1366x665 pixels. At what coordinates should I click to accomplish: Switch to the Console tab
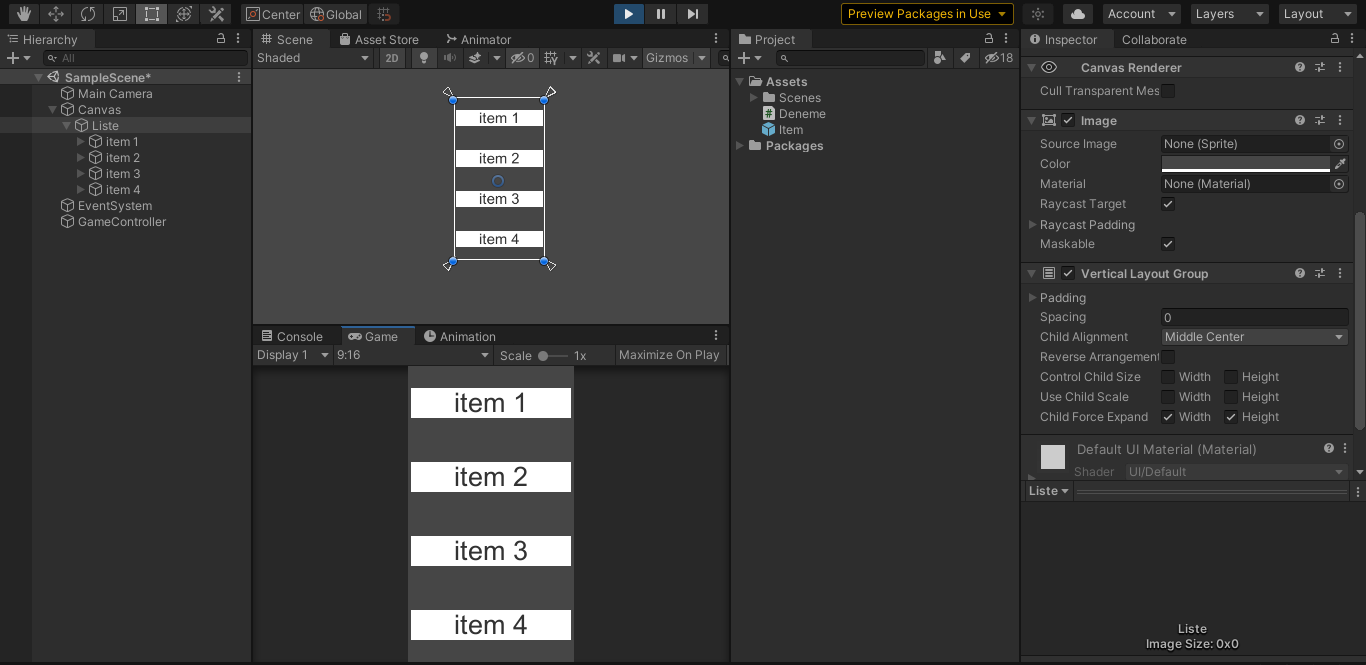tap(291, 337)
